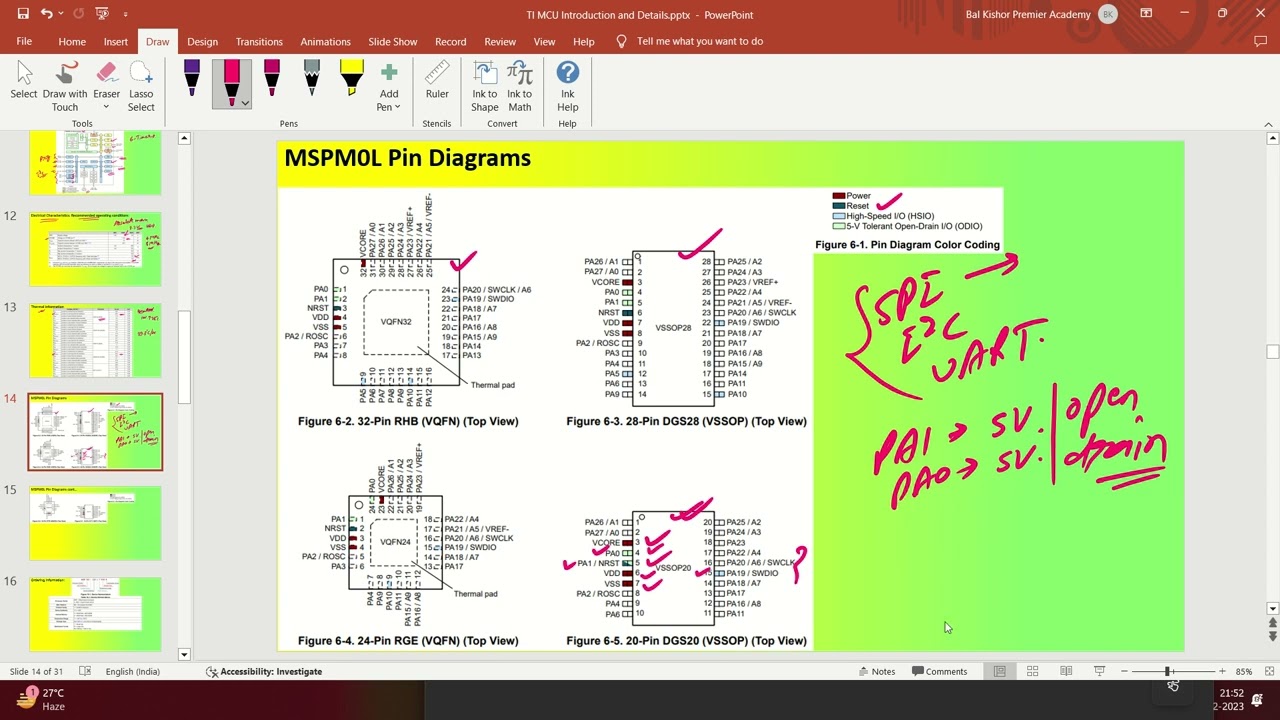Click spell check icon in status bar
This screenshot has height=720, width=1280.
coord(85,671)
